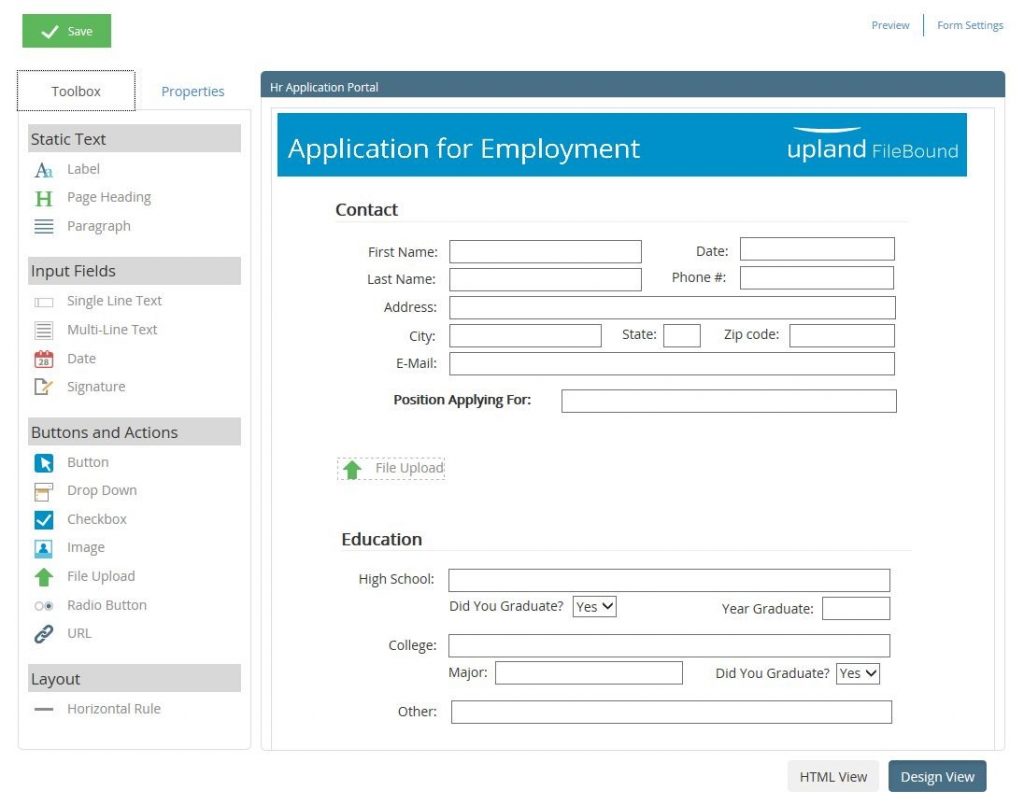Open High School Did You Graduate dropdown
The image size is (1024, 805).
click(x=594, y=607)
